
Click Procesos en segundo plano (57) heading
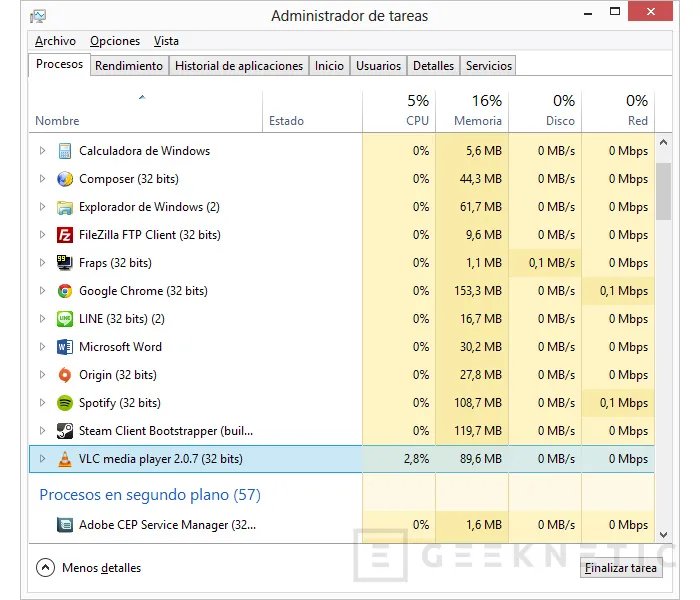point(150,495)
